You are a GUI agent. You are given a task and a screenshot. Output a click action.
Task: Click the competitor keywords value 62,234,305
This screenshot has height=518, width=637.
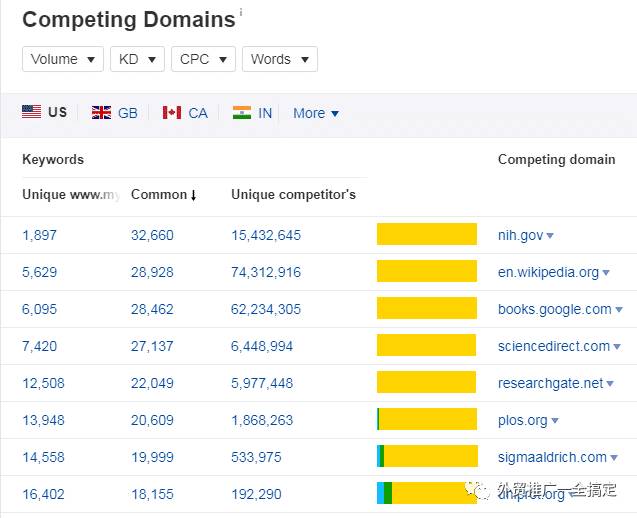(266, 309)
